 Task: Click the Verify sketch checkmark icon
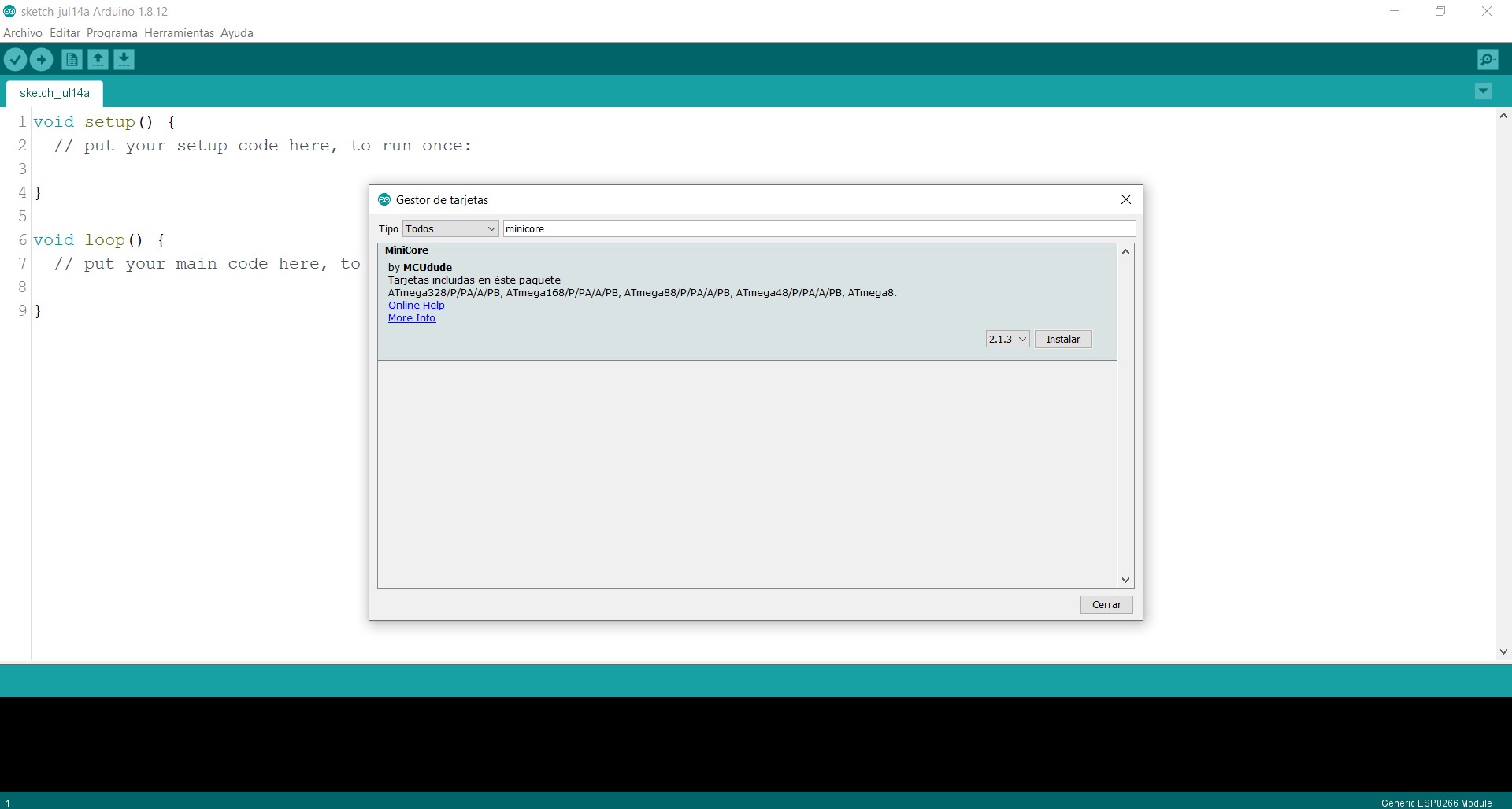pyautogui.click(x=15, y=59)
